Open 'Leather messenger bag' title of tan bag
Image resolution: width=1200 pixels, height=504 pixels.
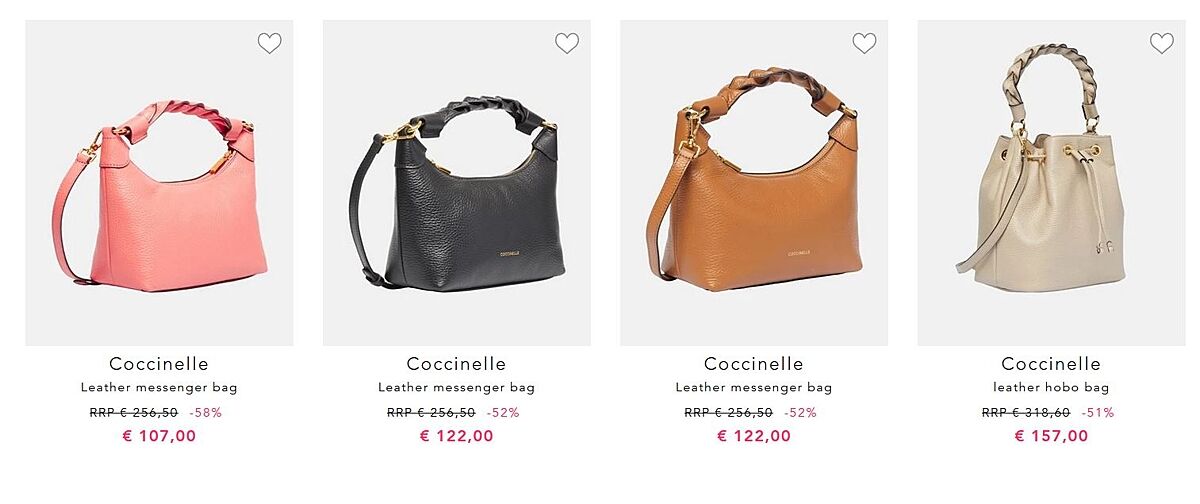click(x=754, y=388)
